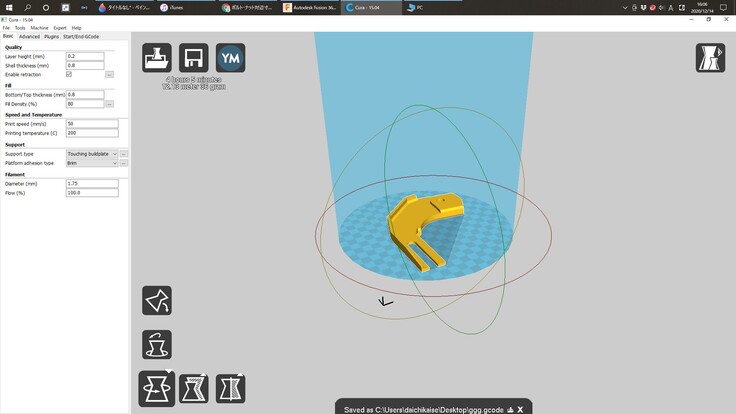Select the Rotate tool icon
736x414 pixels.
pos(157,388)
